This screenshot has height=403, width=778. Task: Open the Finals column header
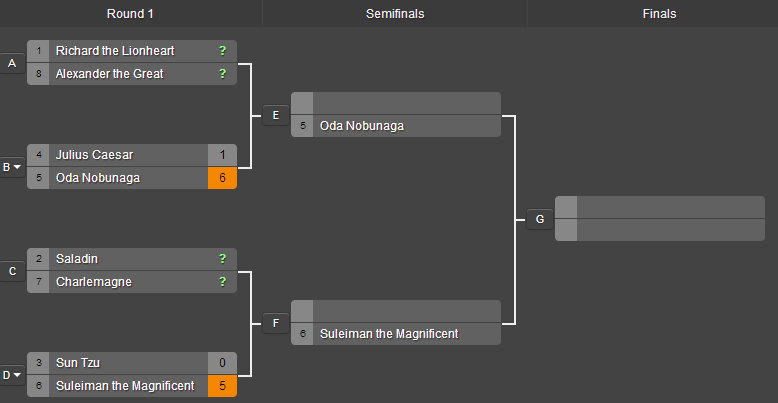[x=659, y=14]
